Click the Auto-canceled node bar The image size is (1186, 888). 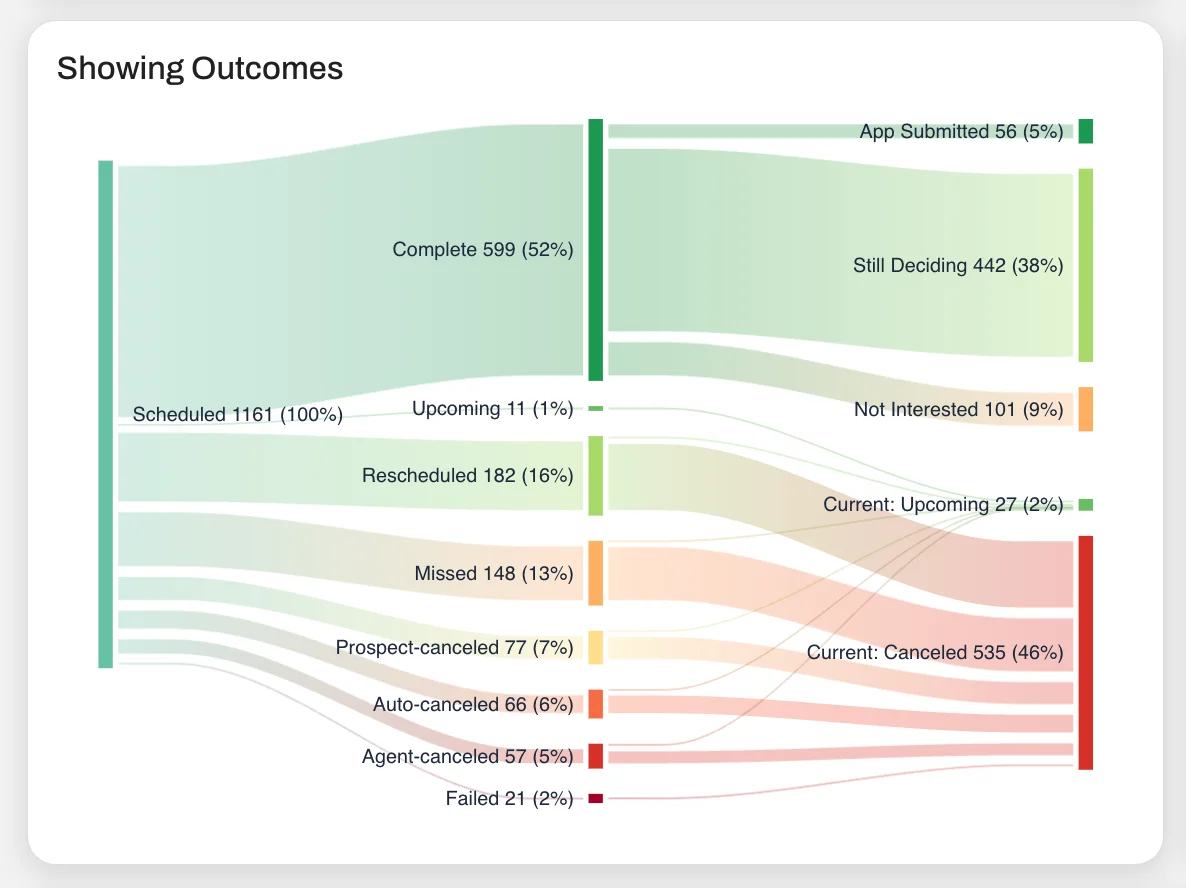[x=595, y=704]
